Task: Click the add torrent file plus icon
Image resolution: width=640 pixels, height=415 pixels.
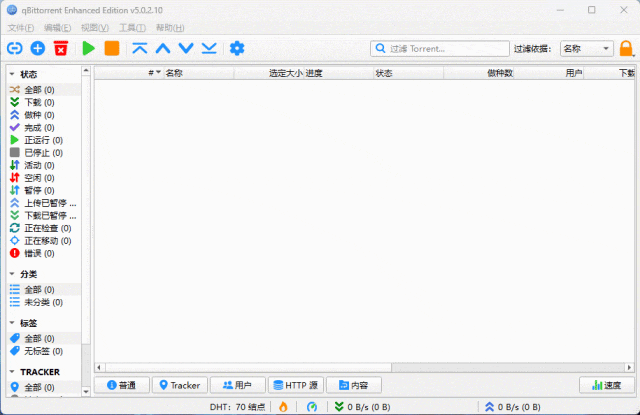Action: [38, 49]
